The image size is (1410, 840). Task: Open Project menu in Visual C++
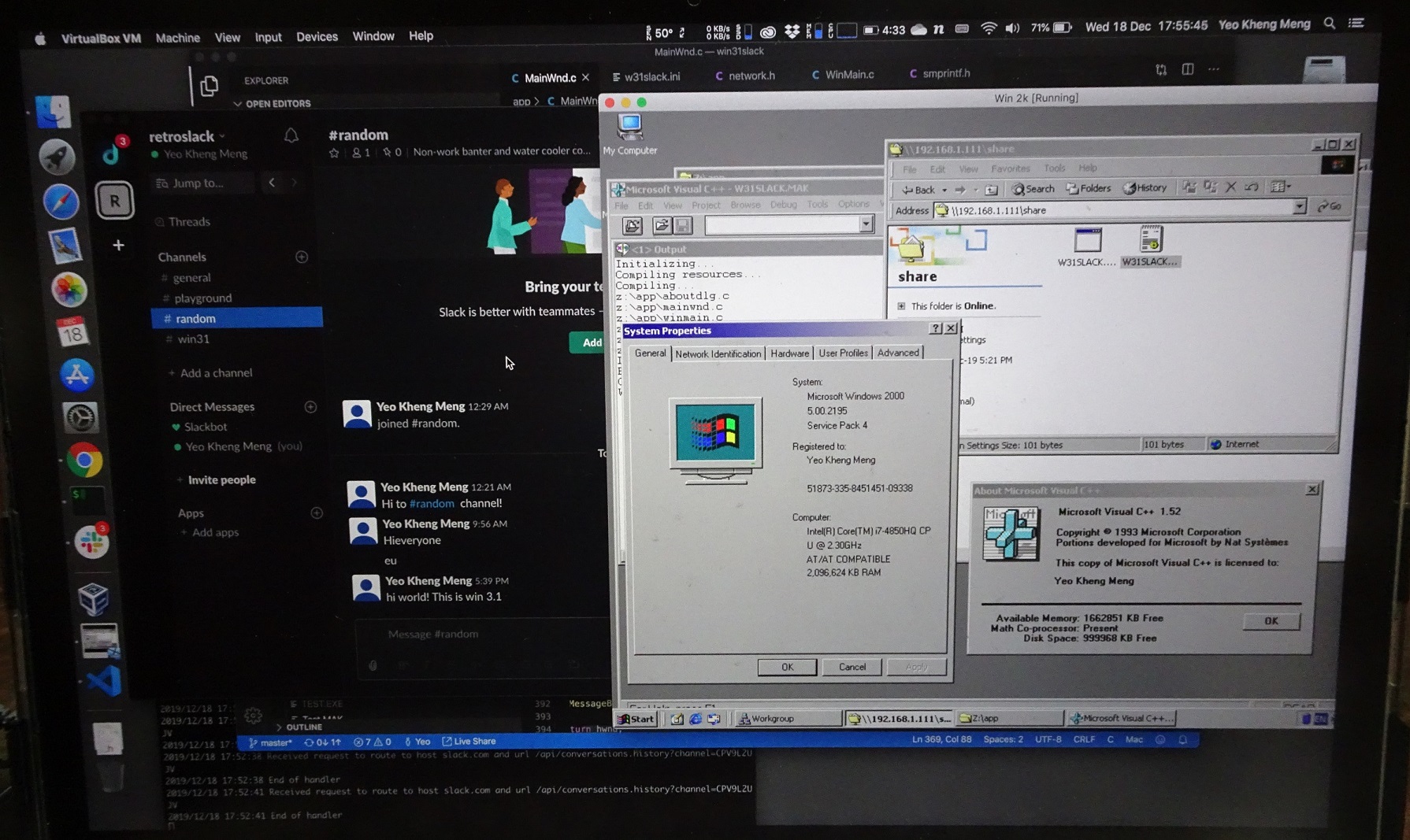click(706, 205)
